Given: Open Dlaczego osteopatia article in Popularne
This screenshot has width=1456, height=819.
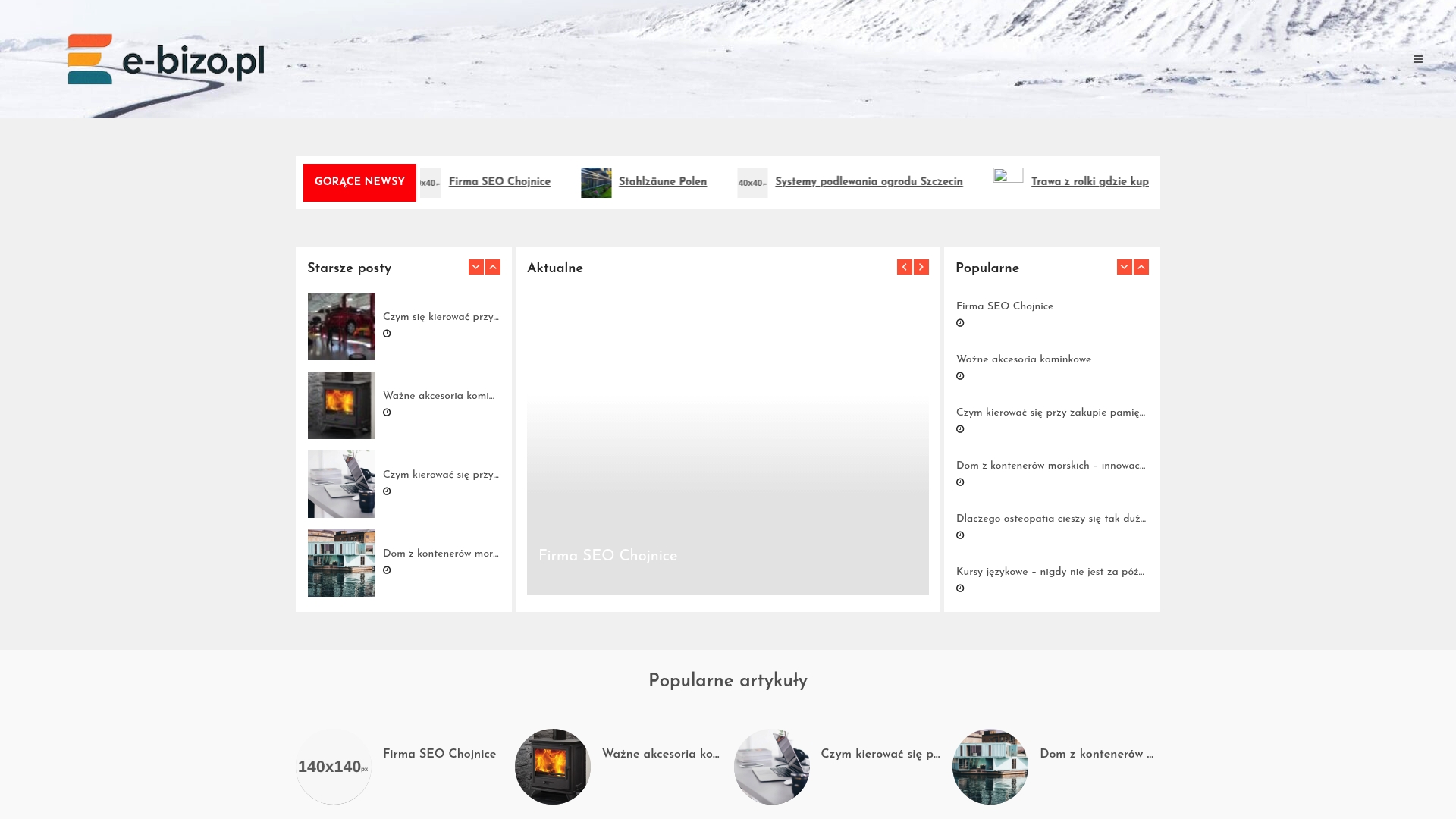Looking at the screenshot, I should coord(1050,519).
